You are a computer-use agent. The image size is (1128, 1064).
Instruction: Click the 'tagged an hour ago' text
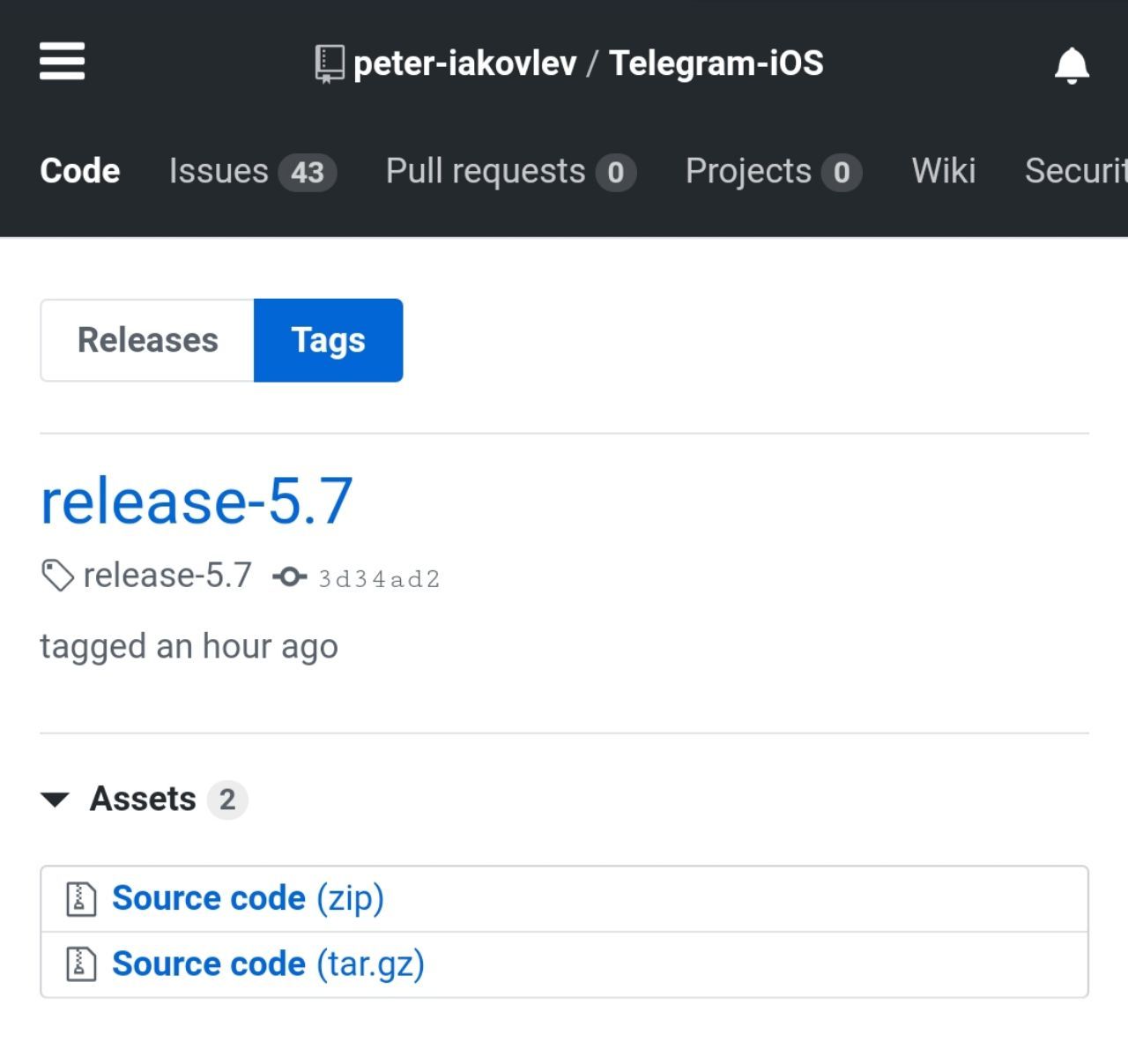tap(189, 647)
